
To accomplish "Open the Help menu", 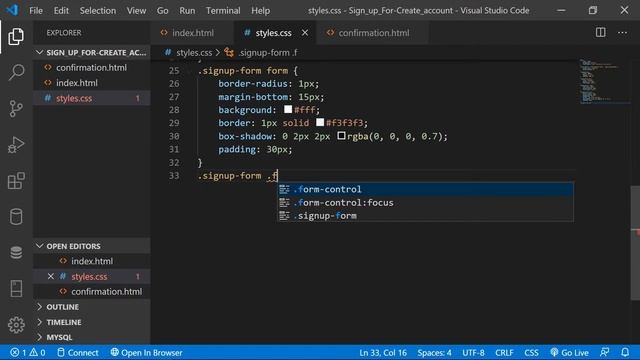I will click(260, 11).
